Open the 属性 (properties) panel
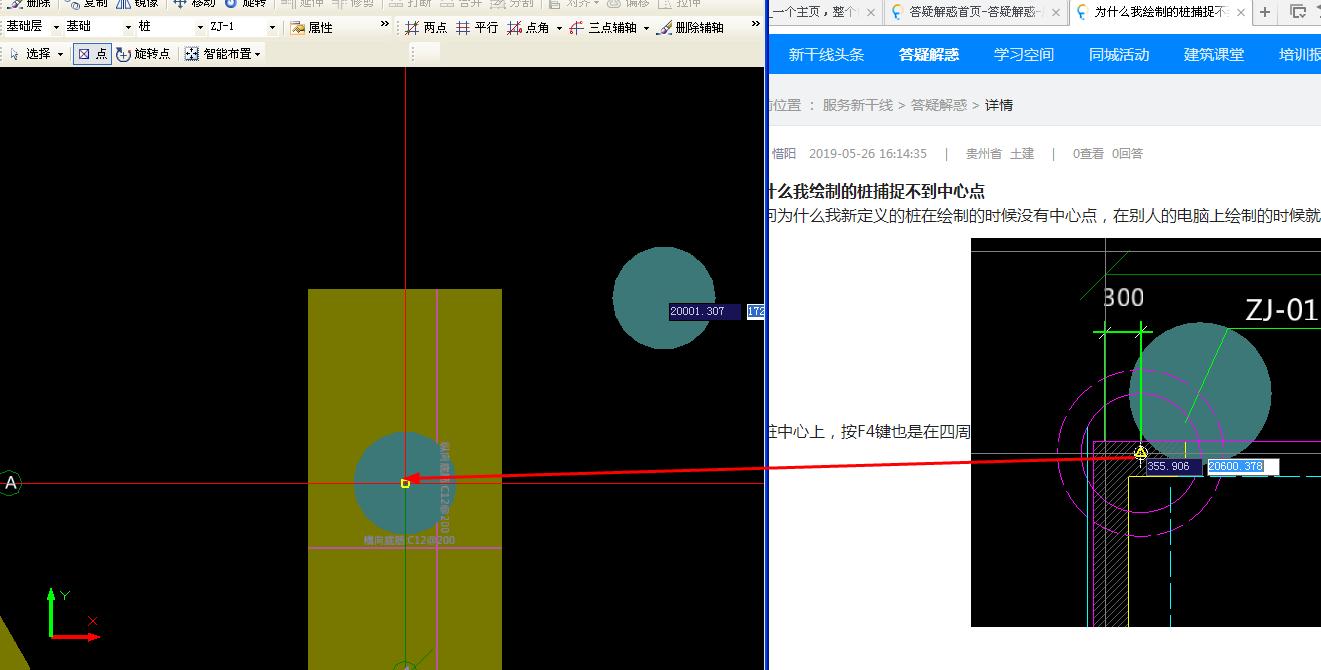The width and height of the screenshot is (1321, 670). pyautogui.click(x=311, y=28)
